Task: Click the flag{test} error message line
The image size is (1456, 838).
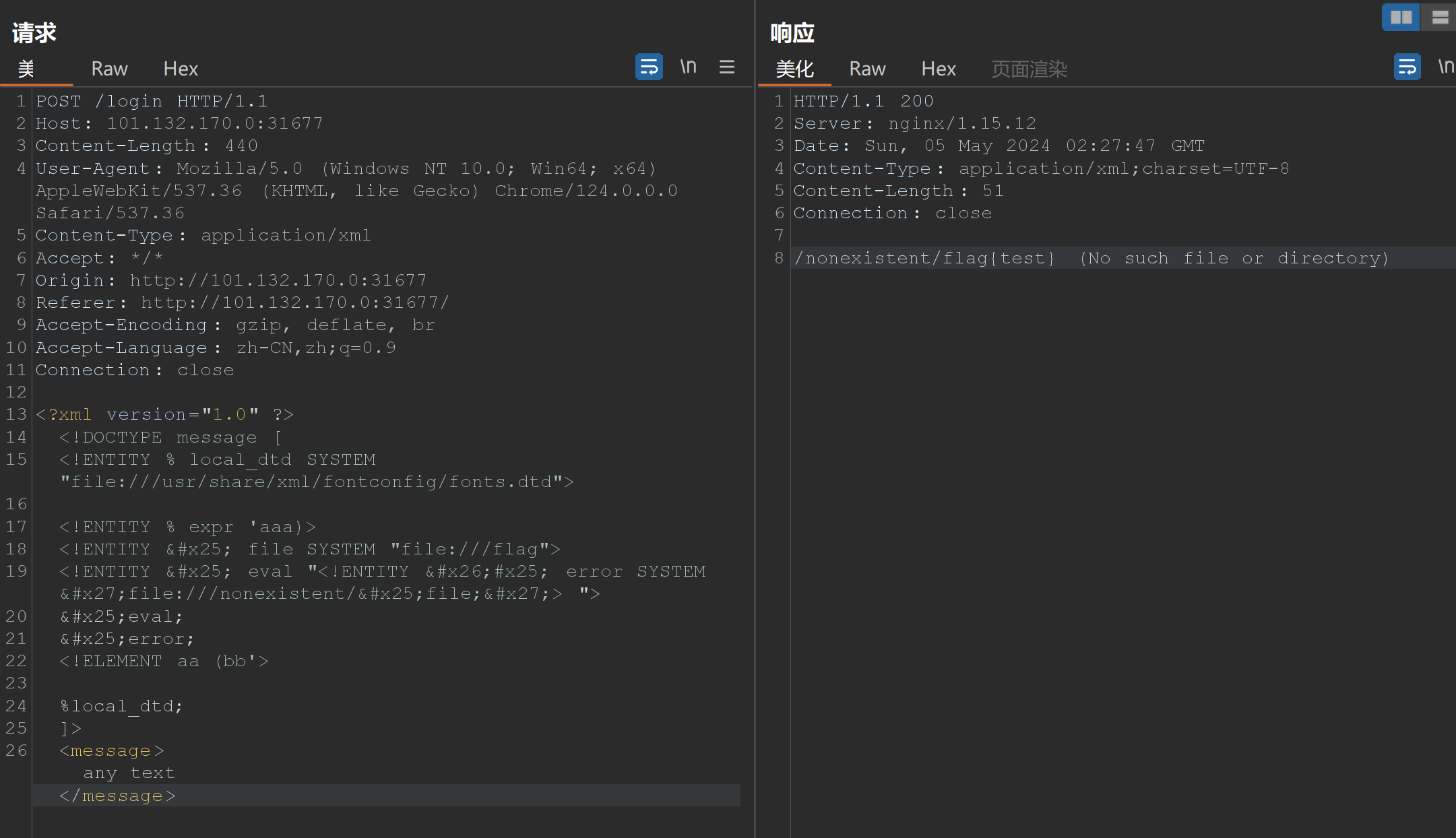Action: pyautogui.click(x=1091, y=258)
